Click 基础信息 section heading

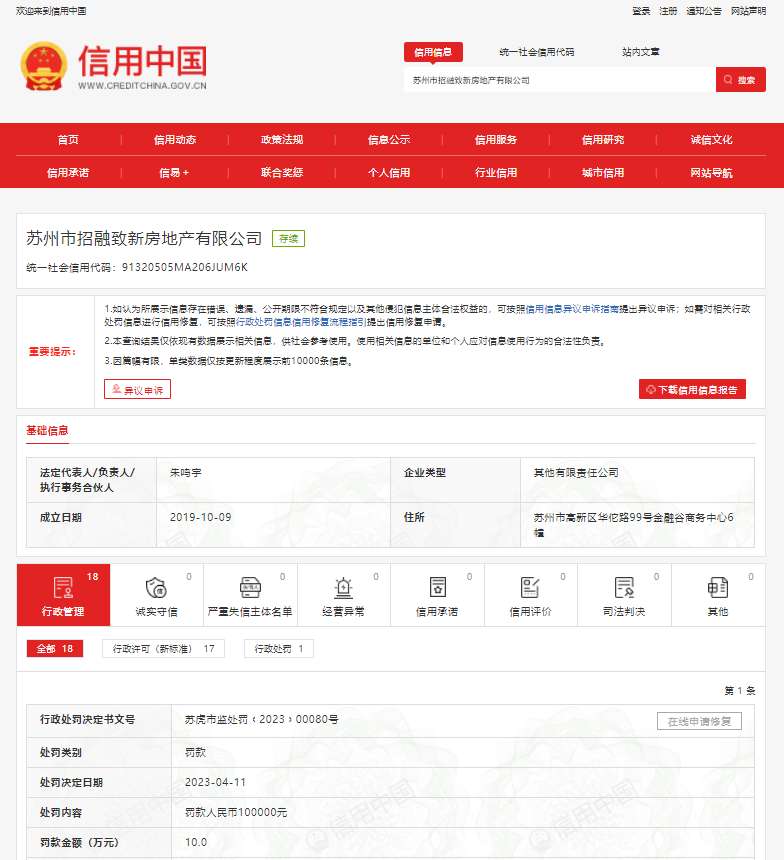click(47, 431)
